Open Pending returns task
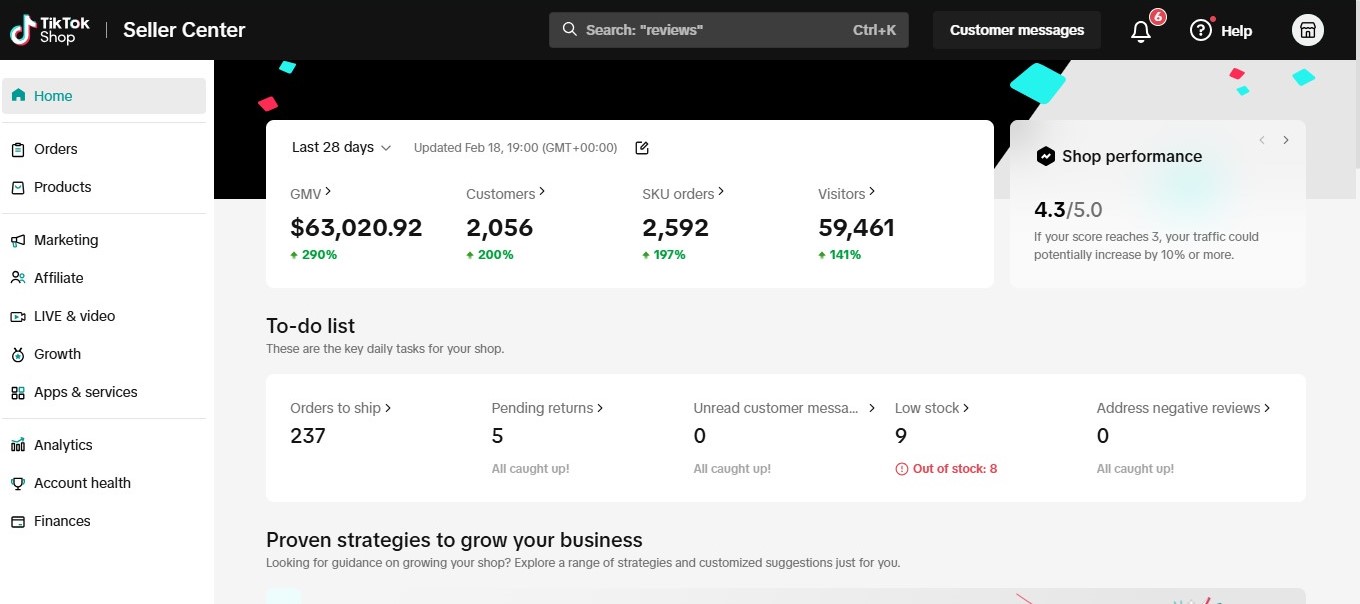This screenshot has width=1360, height=604. tap(548, 408)
